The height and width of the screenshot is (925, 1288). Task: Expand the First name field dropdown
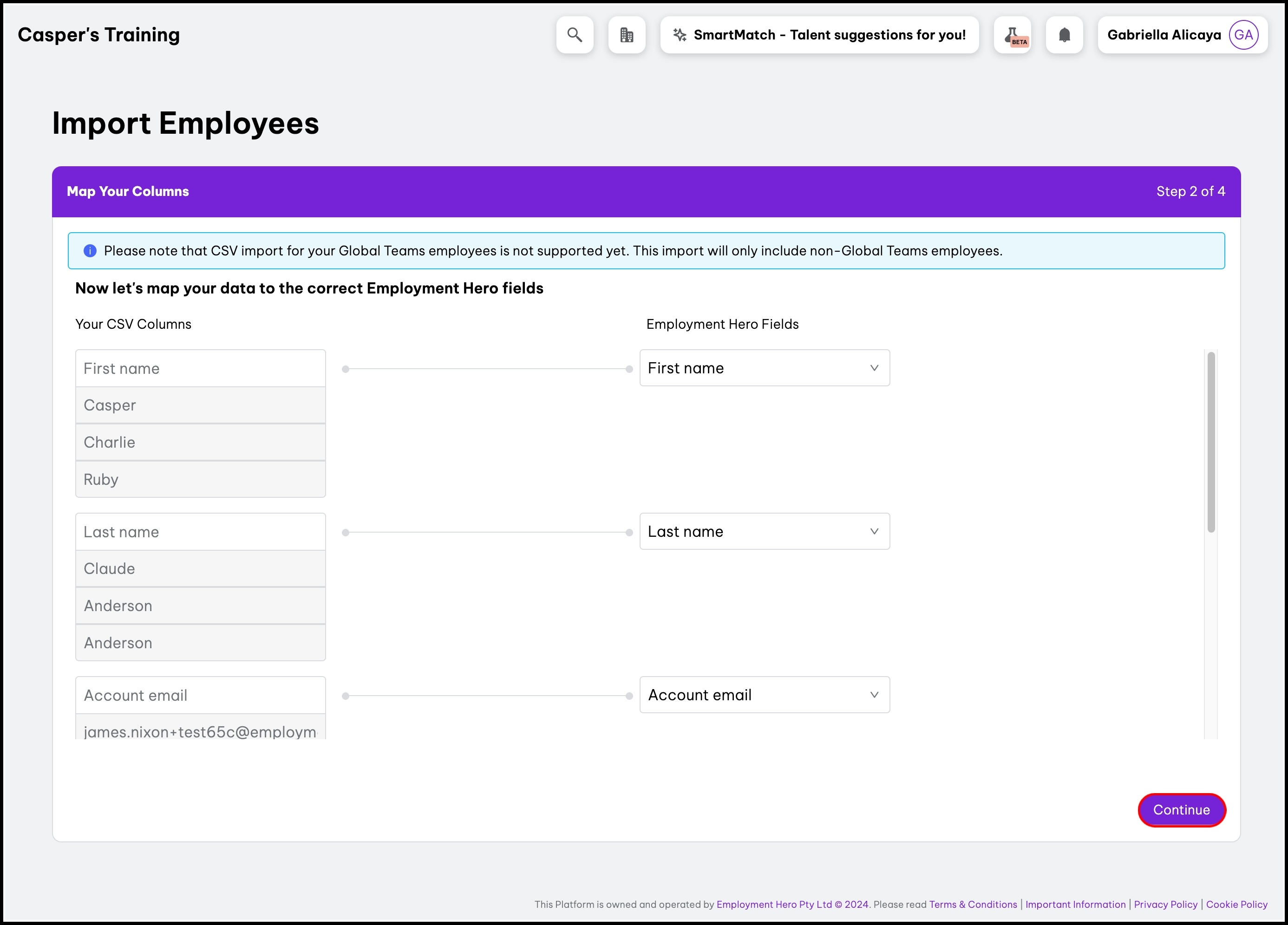point(765,368)
